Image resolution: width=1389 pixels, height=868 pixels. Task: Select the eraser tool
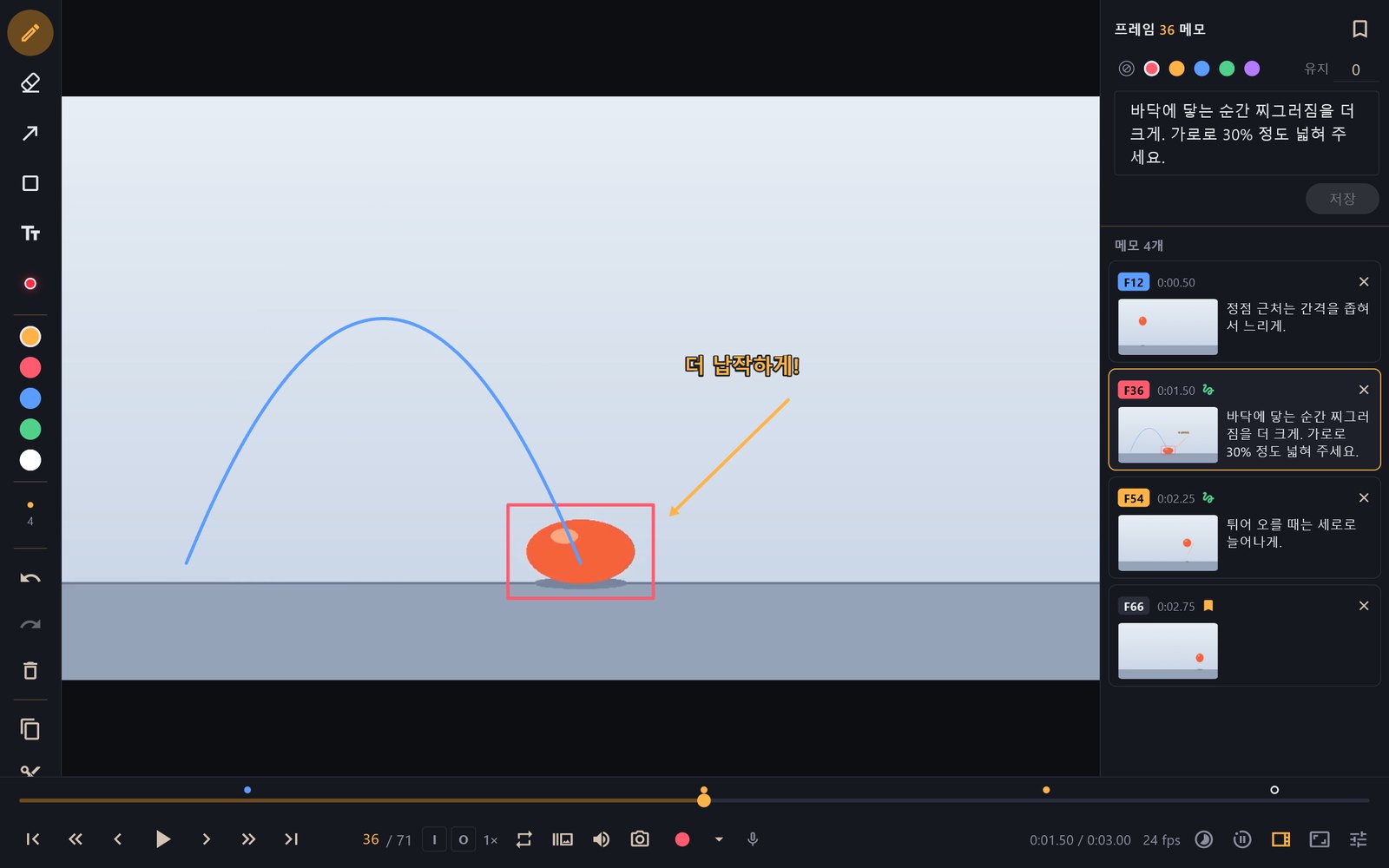pos(30,83)
